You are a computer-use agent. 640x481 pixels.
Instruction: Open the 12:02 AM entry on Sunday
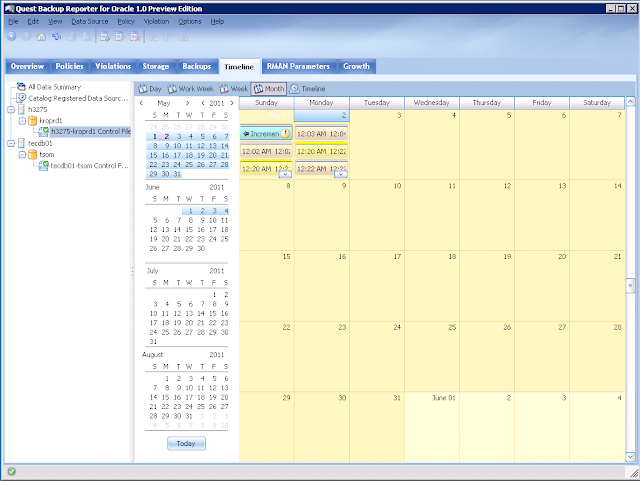pyautogui.click(x=266, y=151)
